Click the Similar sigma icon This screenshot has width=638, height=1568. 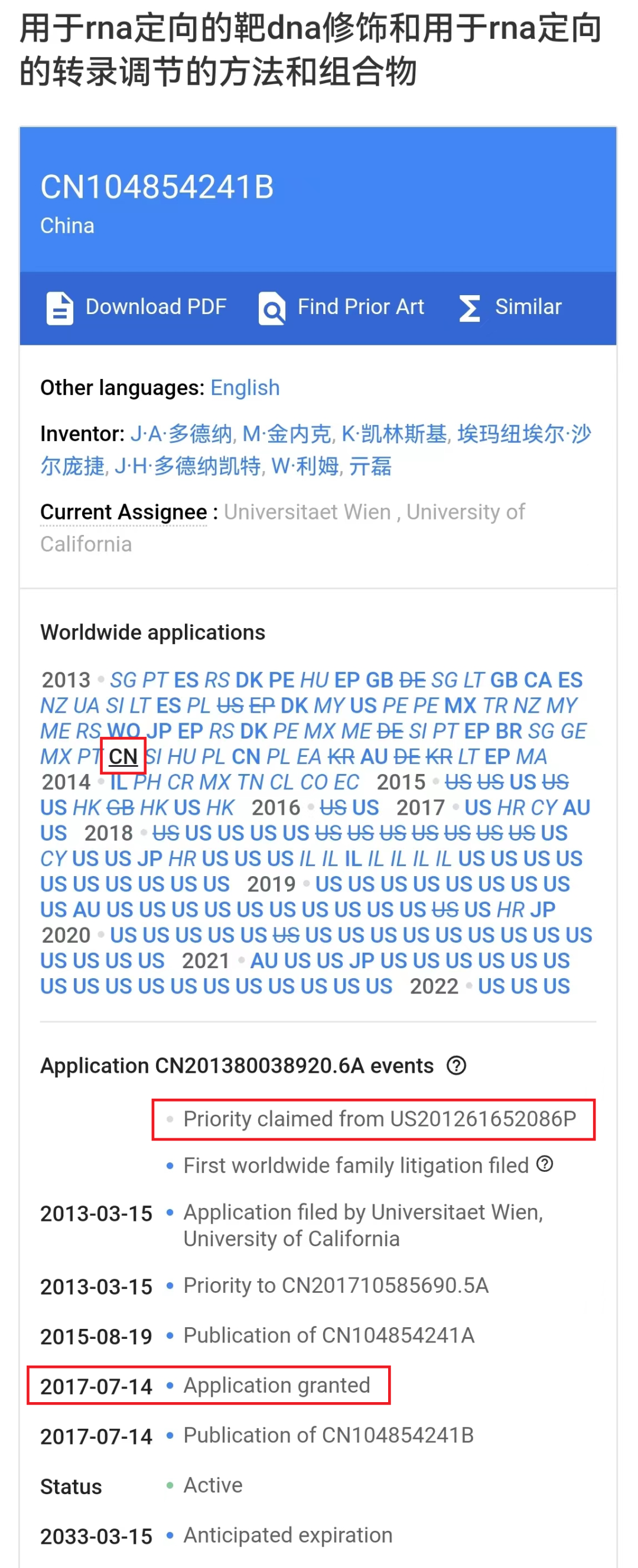469,308
